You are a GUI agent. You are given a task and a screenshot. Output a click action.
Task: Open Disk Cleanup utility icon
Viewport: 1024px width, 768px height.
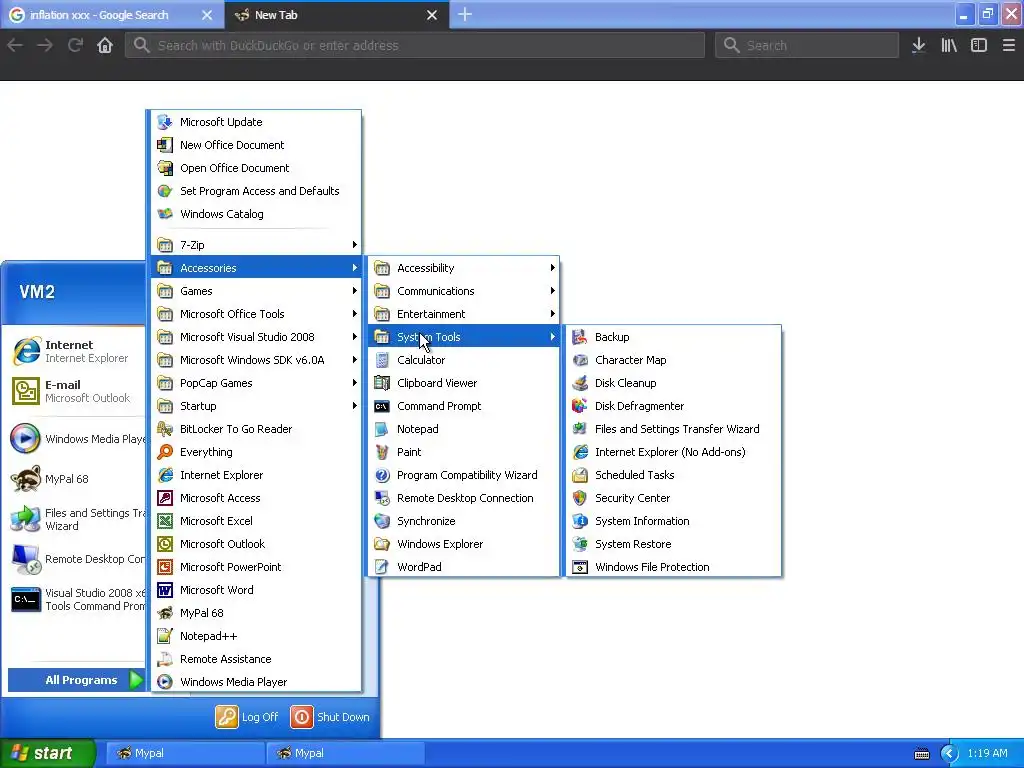[x=580, y=383]
